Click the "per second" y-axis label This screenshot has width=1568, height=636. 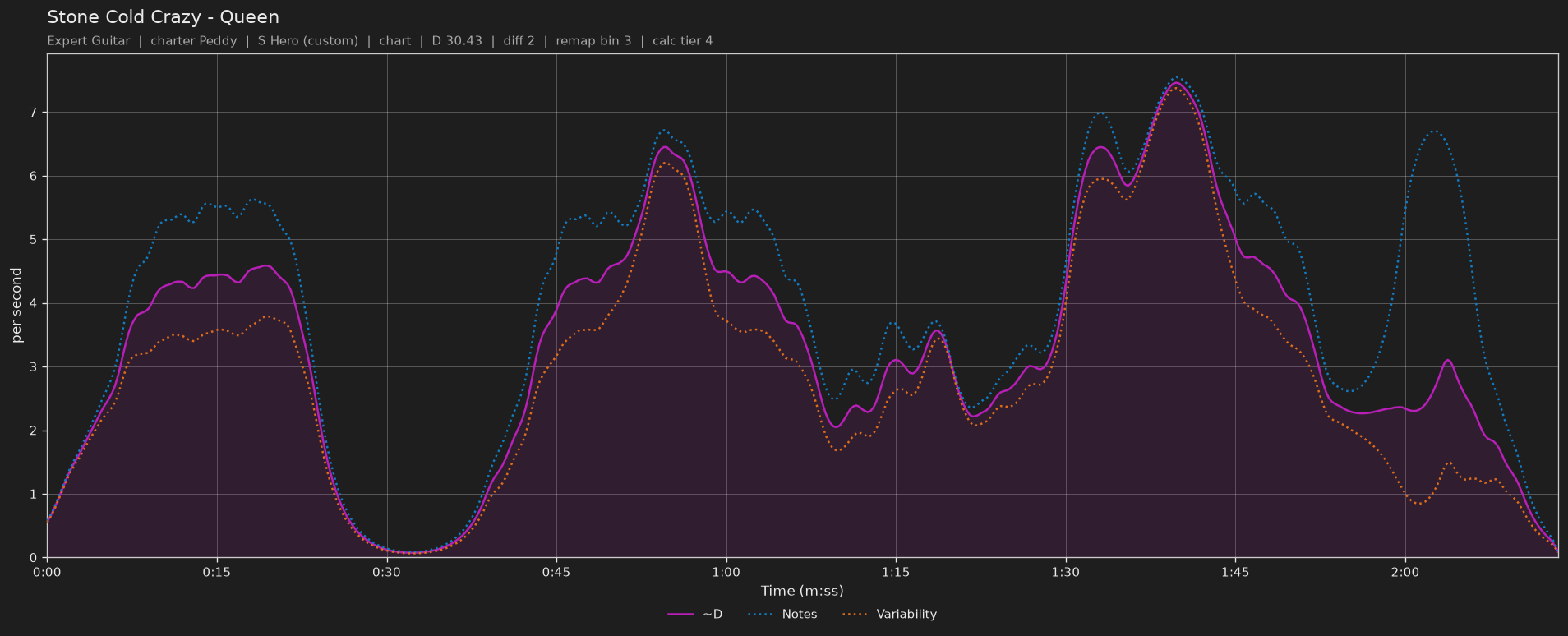pyautogui.click(x=16, y=305)
